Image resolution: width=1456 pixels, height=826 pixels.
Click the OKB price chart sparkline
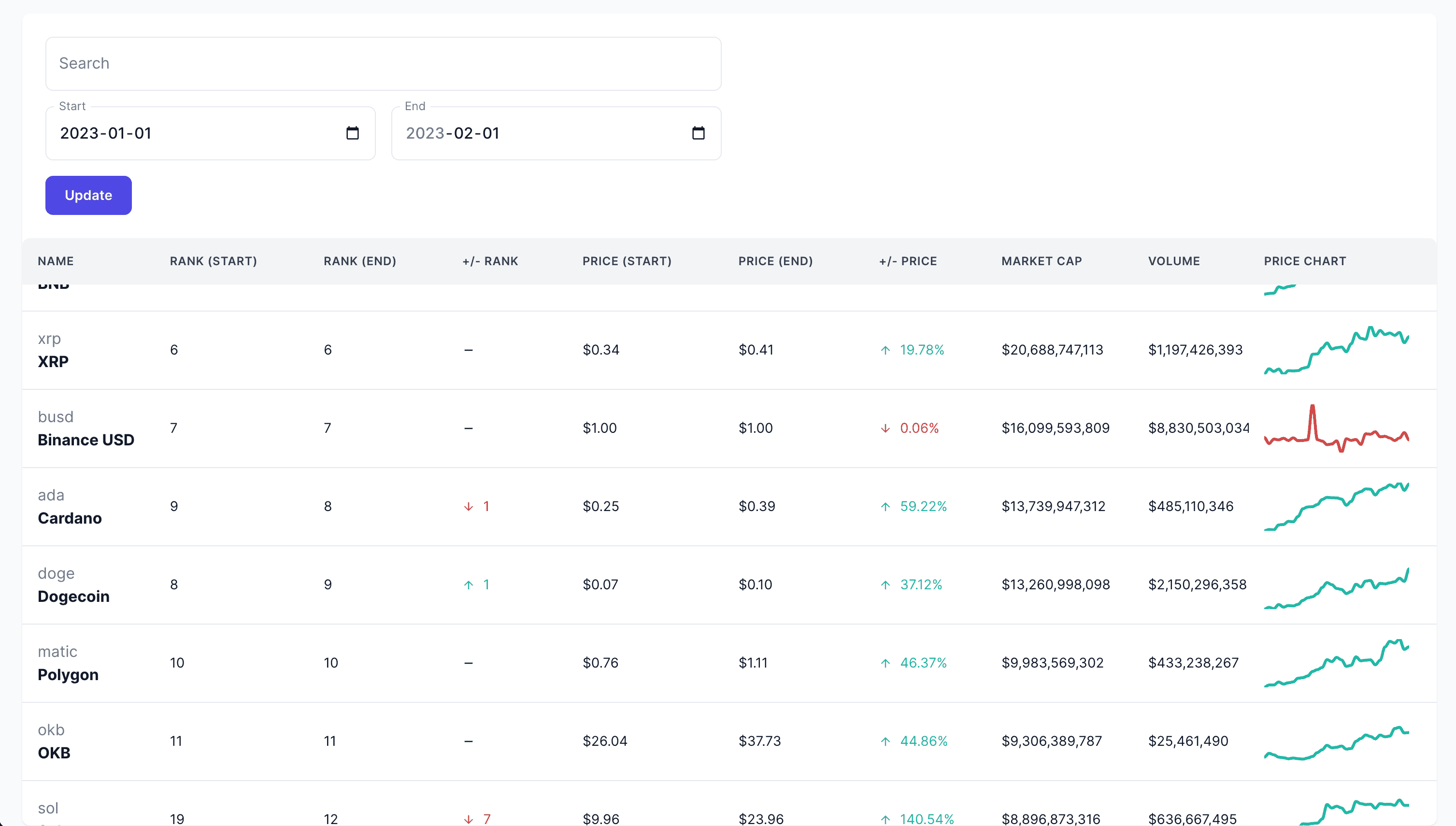(x=1336, y=742)
